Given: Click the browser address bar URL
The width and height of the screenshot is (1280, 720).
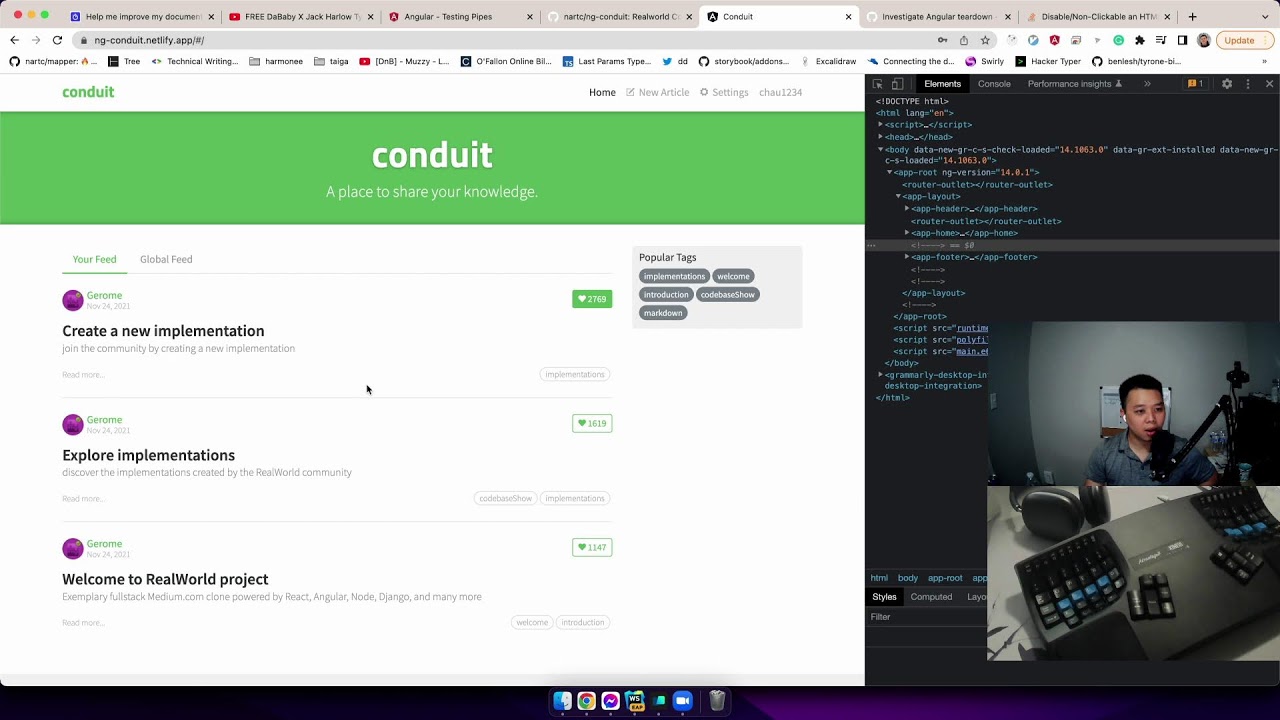Looking at the screenshot, I should (x=149, y=40).
